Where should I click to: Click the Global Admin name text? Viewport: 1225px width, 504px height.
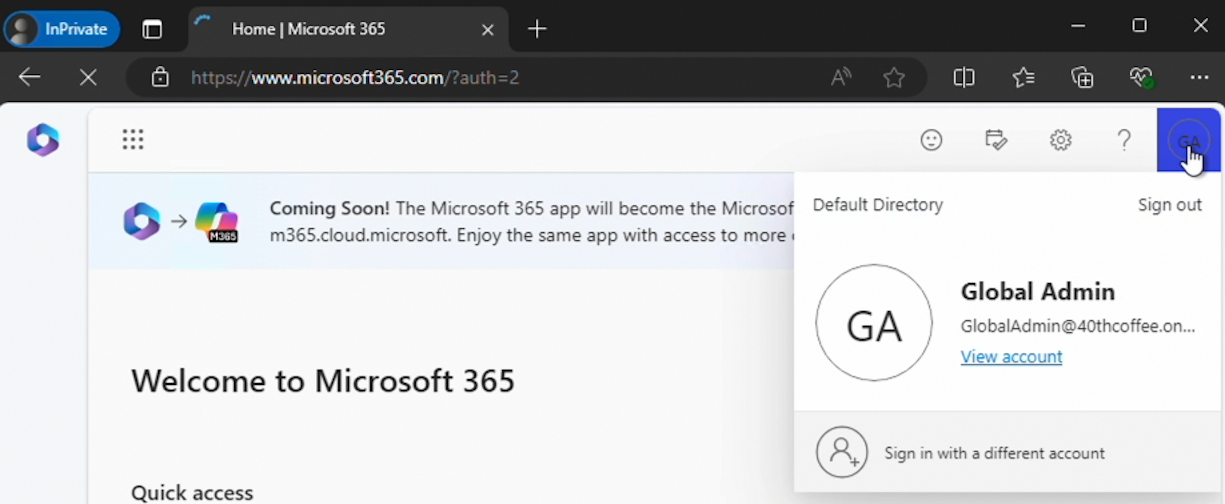pos(1038,292)
